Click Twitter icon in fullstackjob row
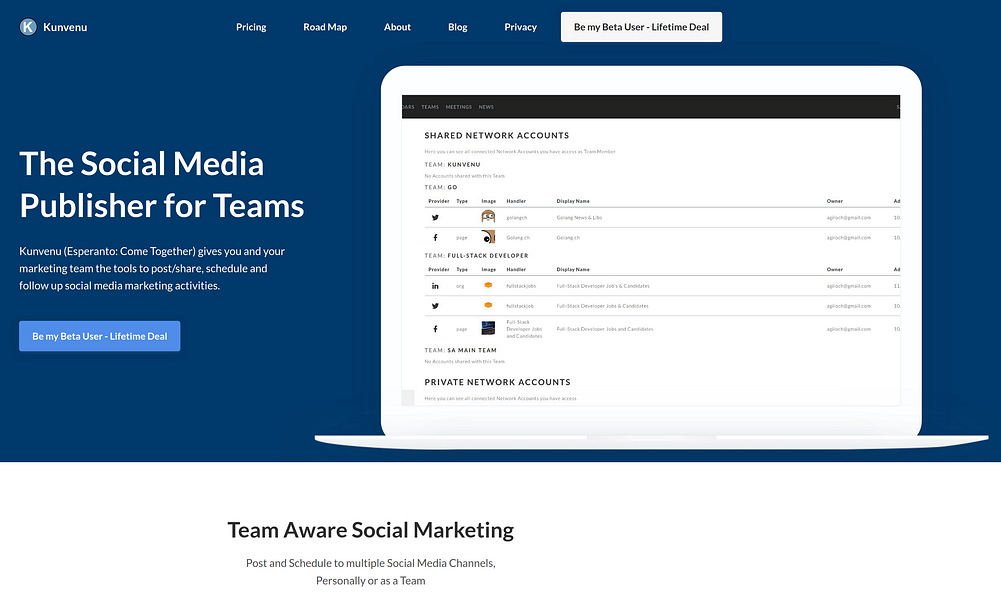Screen dimensions: 1001x600 (x=435, y=306)
